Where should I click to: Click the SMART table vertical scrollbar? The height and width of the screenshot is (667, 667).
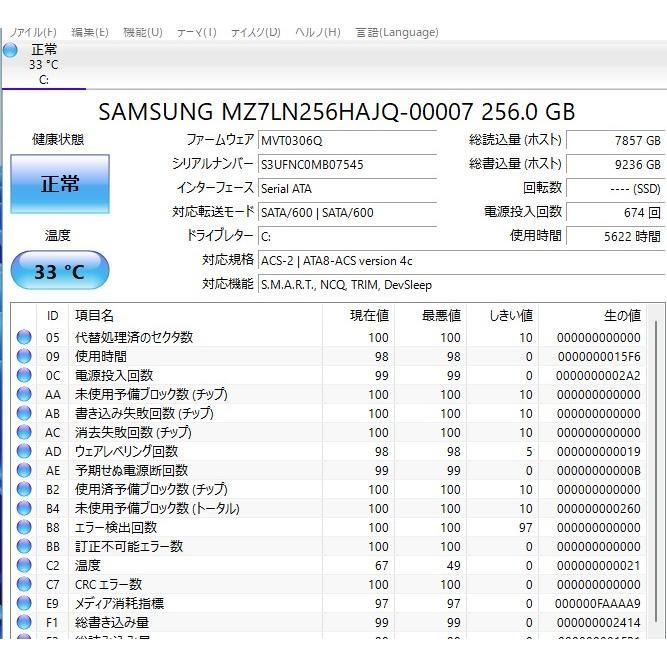pos(656,471)
